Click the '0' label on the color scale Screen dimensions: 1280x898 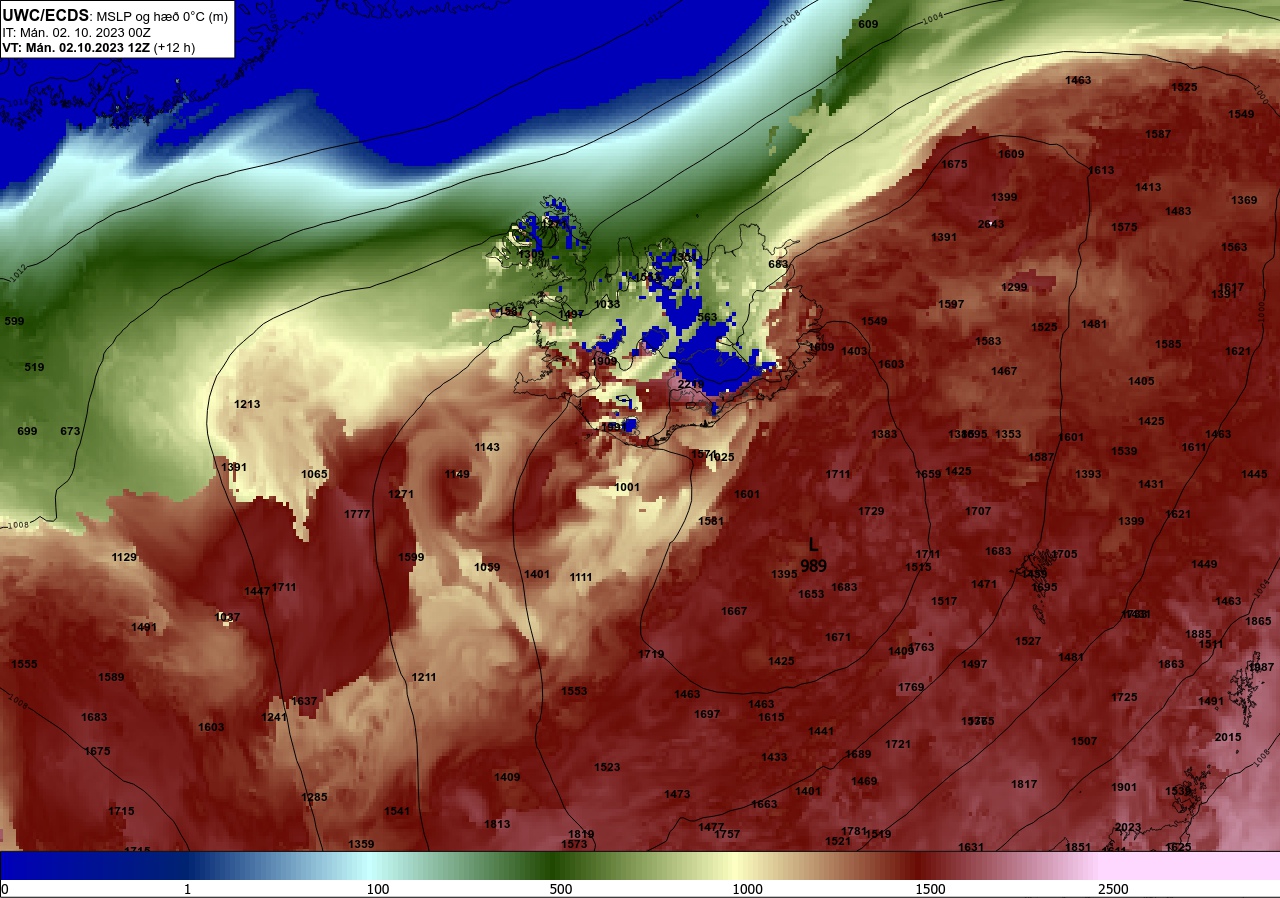pyautogui.click(x=4, y=889)
